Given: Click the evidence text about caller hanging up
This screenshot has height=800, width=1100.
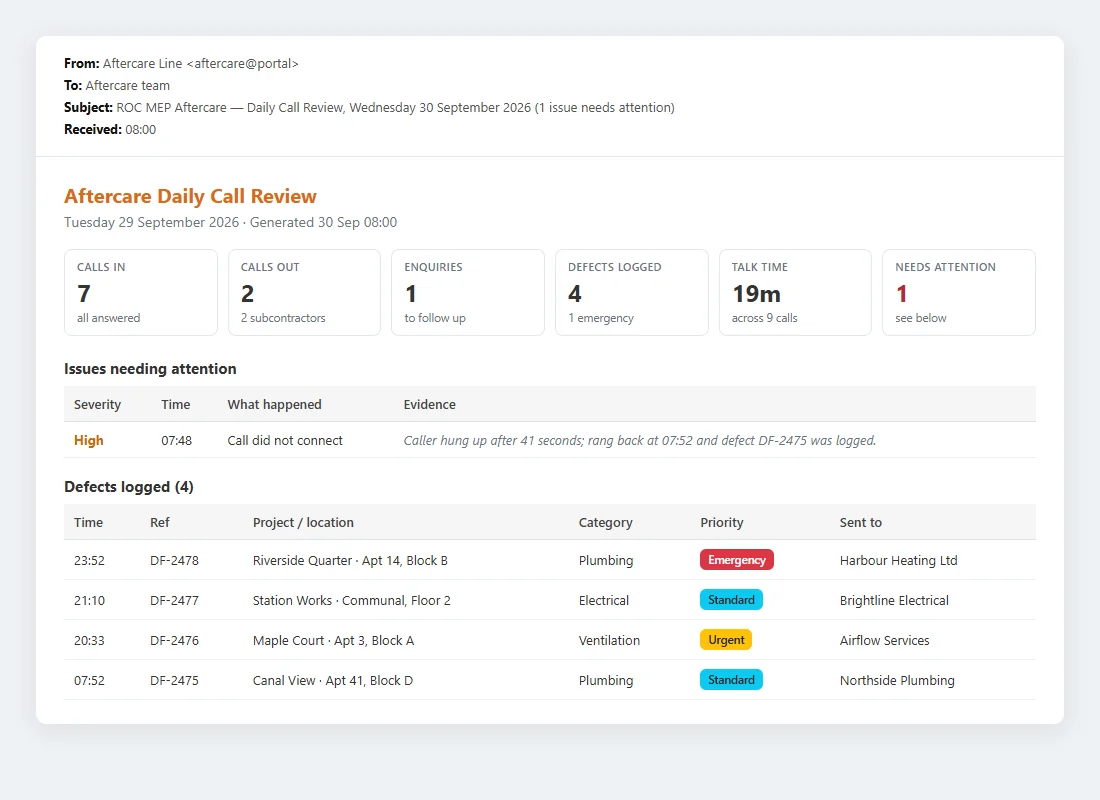Looking at the screenshot, I should pyautogui.click(x=640, y=440).
